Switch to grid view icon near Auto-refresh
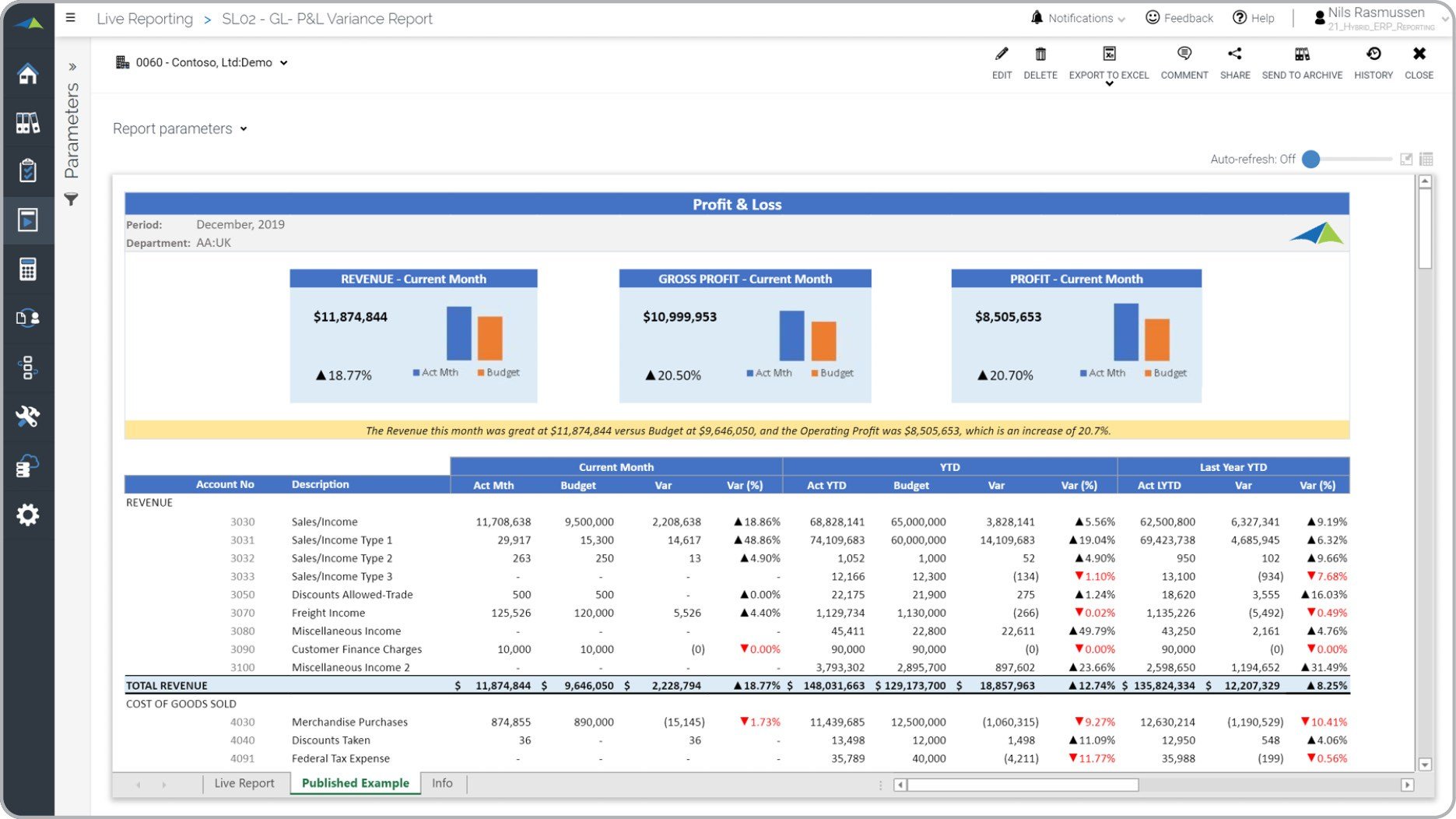1456x819 pixels. point(1426,160)
